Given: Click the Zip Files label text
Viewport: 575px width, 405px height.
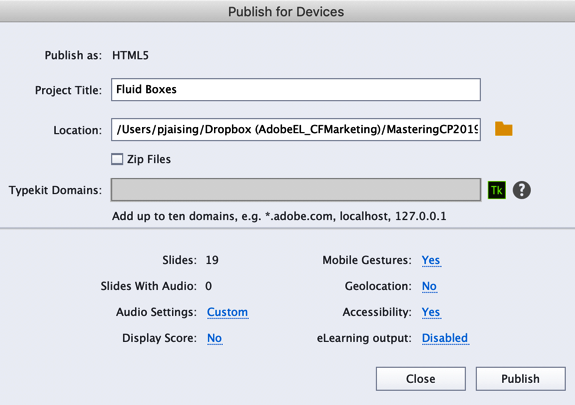Looking at the screenshot, I should (149, 159).
